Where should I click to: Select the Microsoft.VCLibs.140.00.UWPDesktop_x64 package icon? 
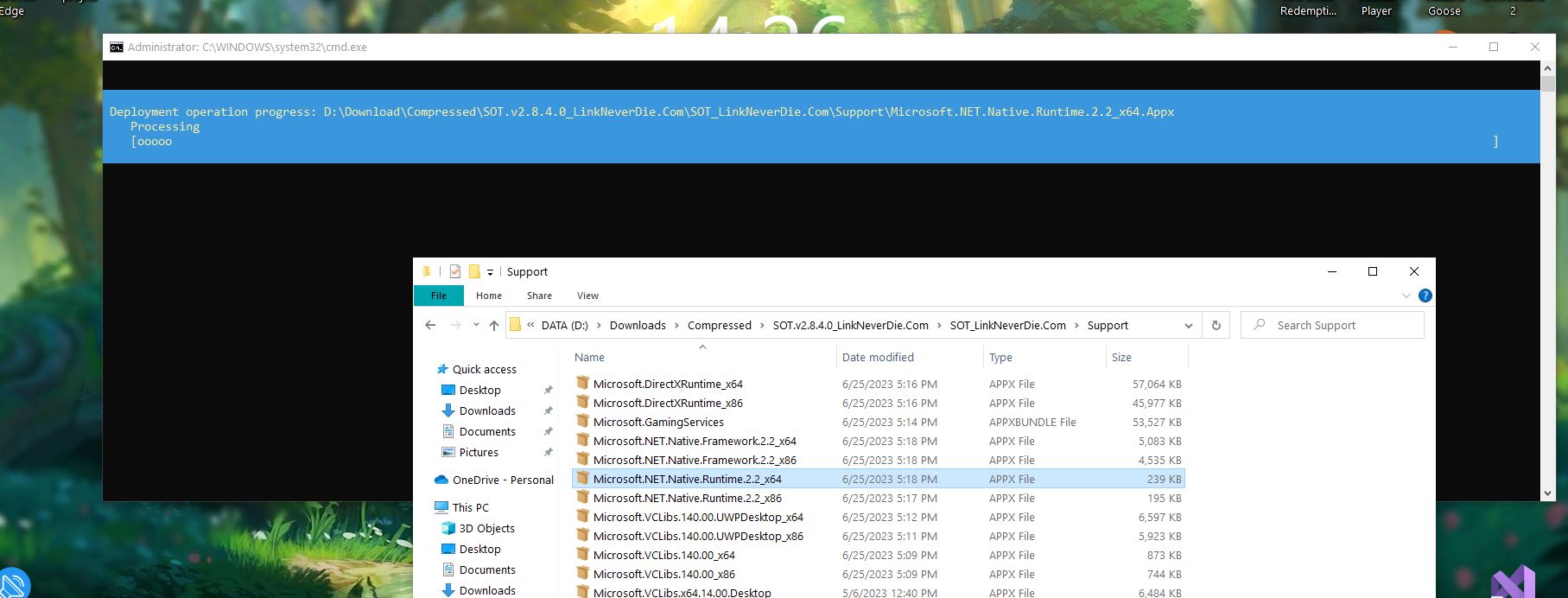tap(583, 516)
